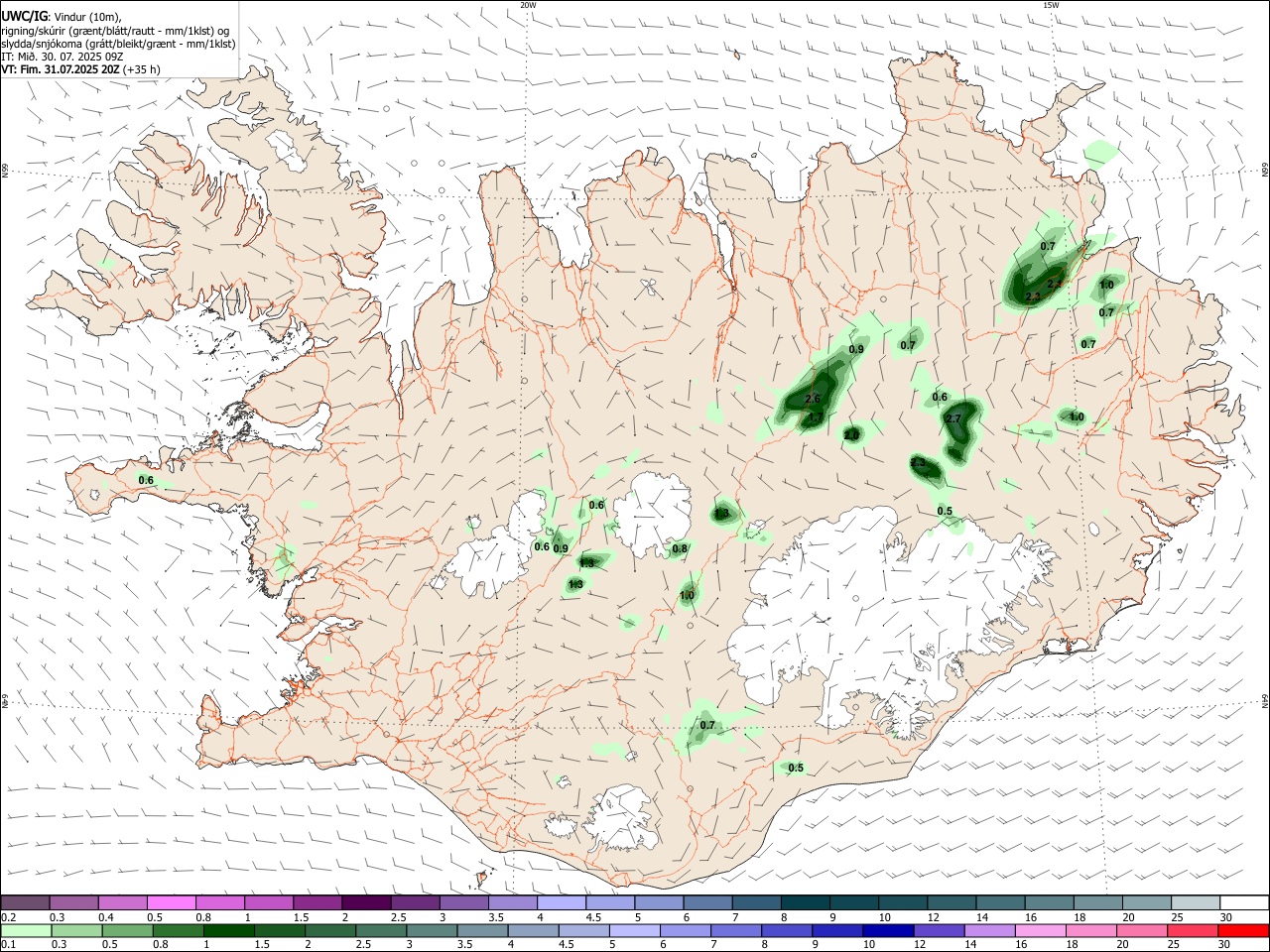This screenshot has width=1270, height=952.
Task: Click the 15W longitude label
Action: coord(1051,5)
